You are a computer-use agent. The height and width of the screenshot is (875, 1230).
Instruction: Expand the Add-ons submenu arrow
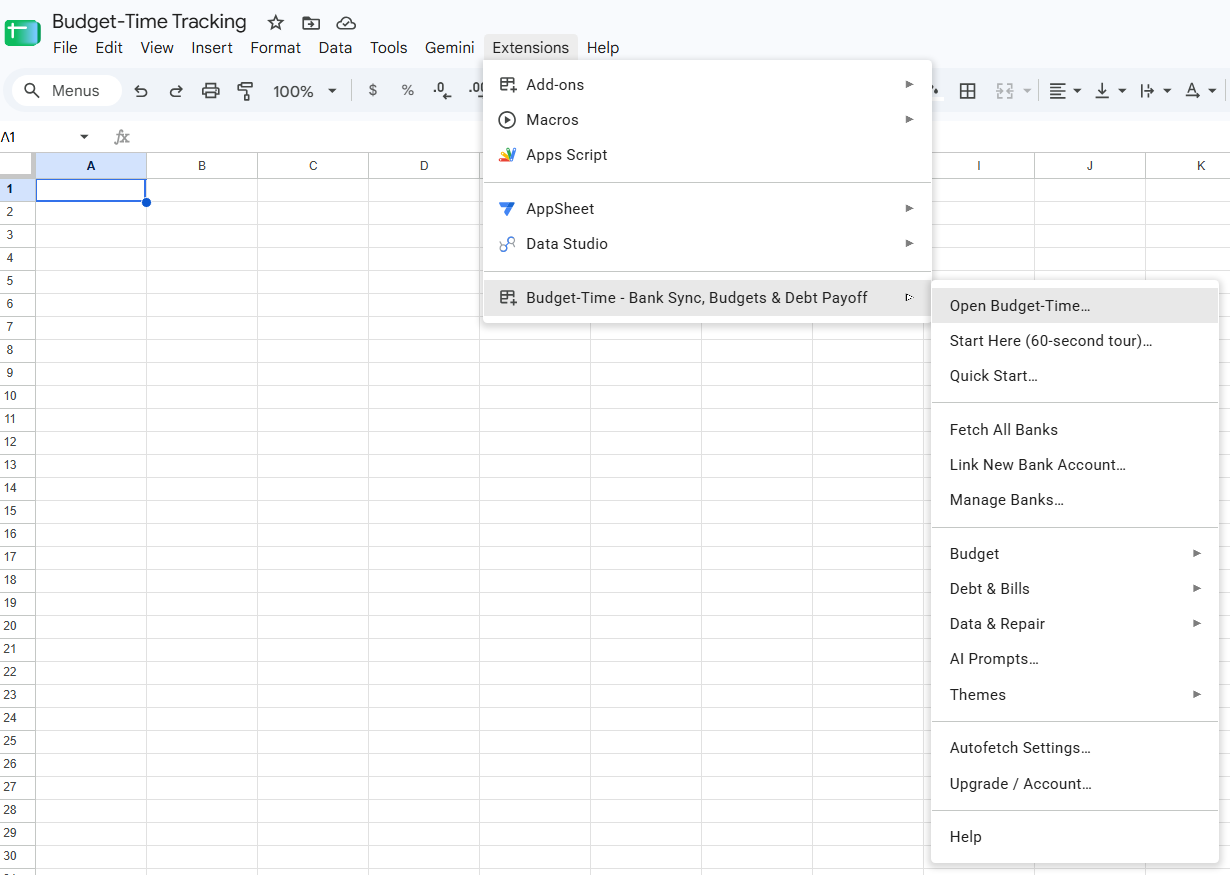(x=909, y=85)
